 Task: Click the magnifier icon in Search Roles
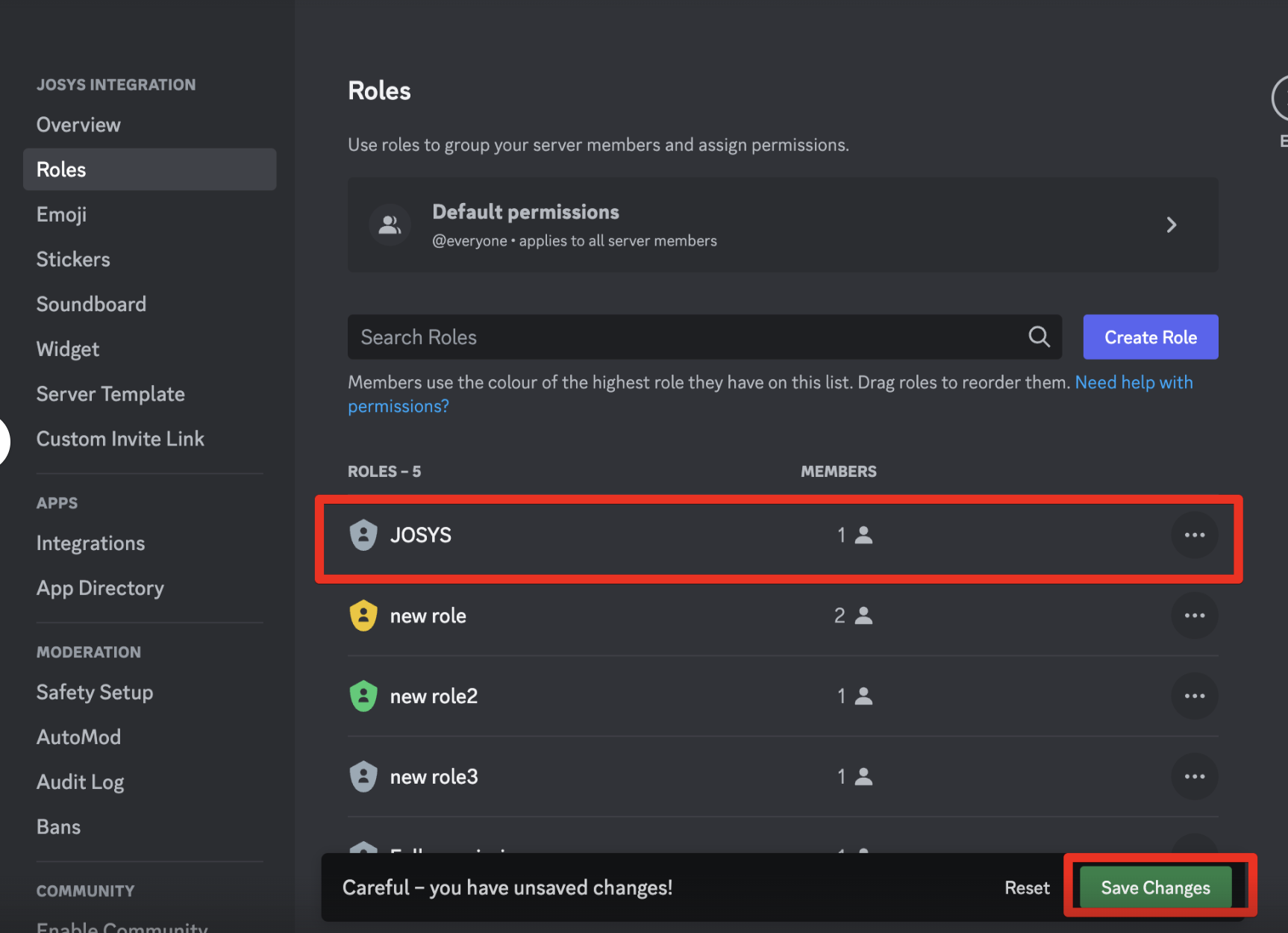click(x=1039, y=337)
